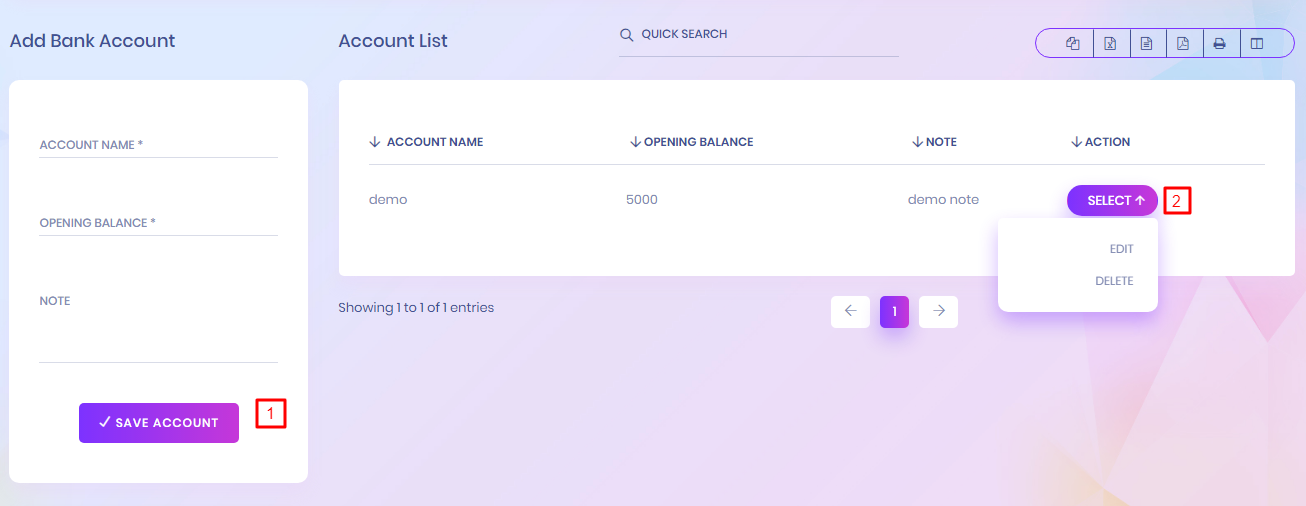The image size is (1306, 506).
Task: Export the account list to Excel
Action: point(1110,44)
